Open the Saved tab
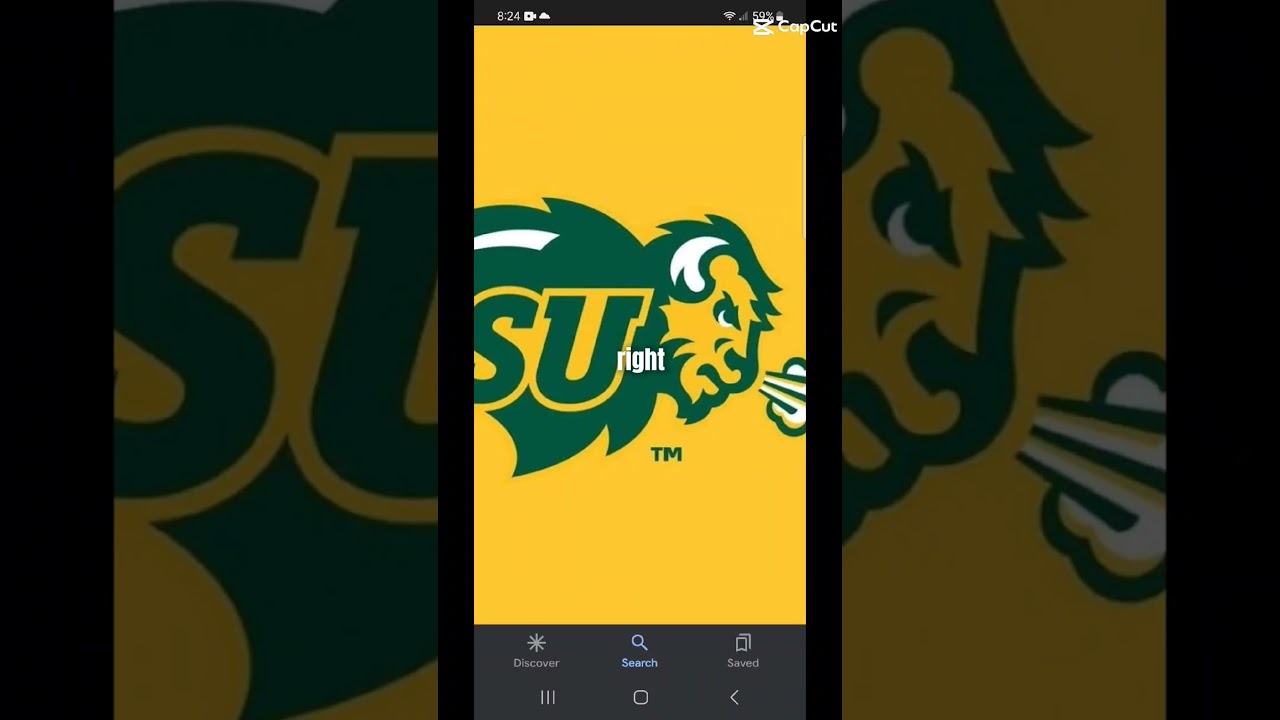1280x720 pixels. [743, 650]
